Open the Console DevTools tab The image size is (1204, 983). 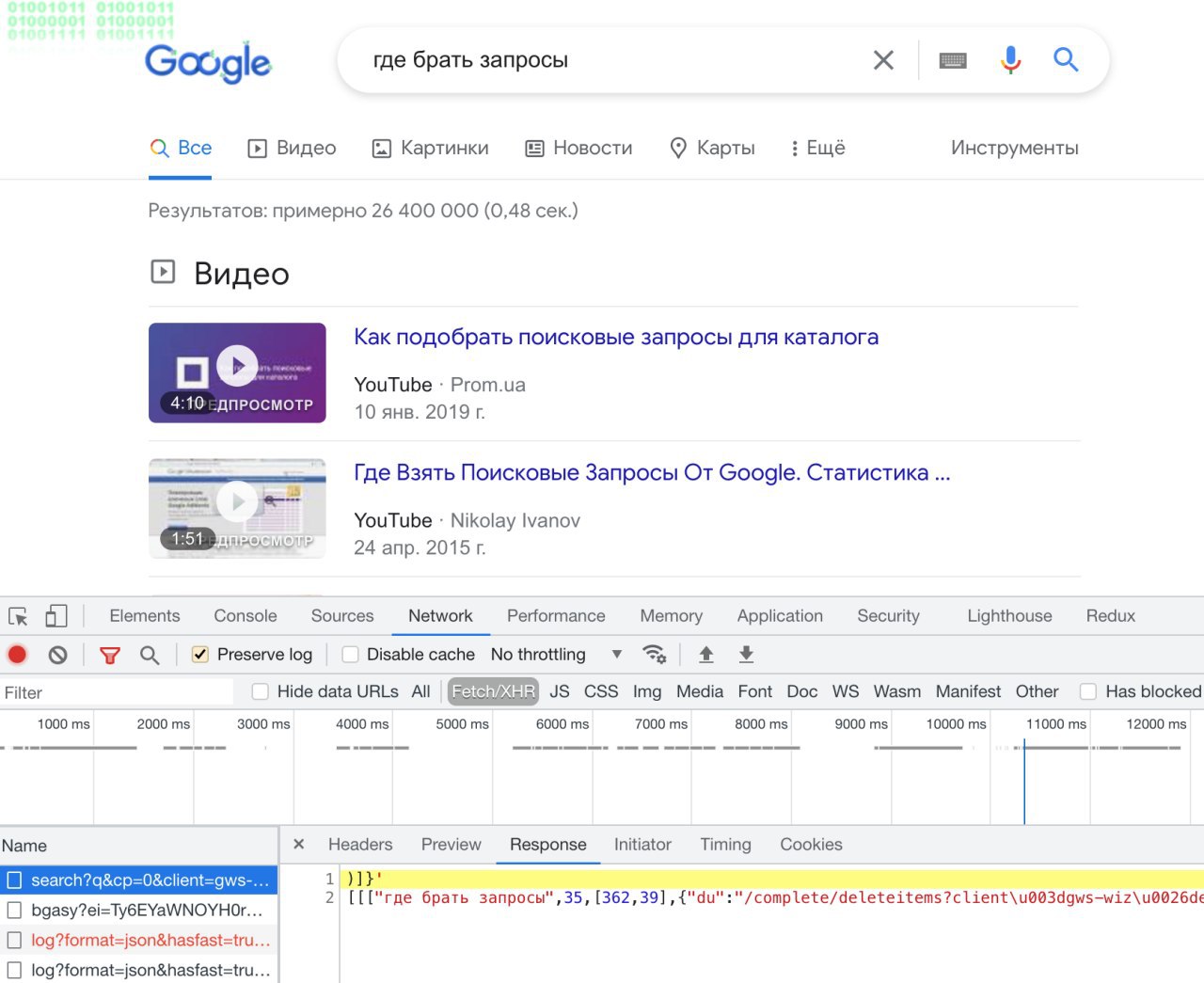click(x=246, y=616)
